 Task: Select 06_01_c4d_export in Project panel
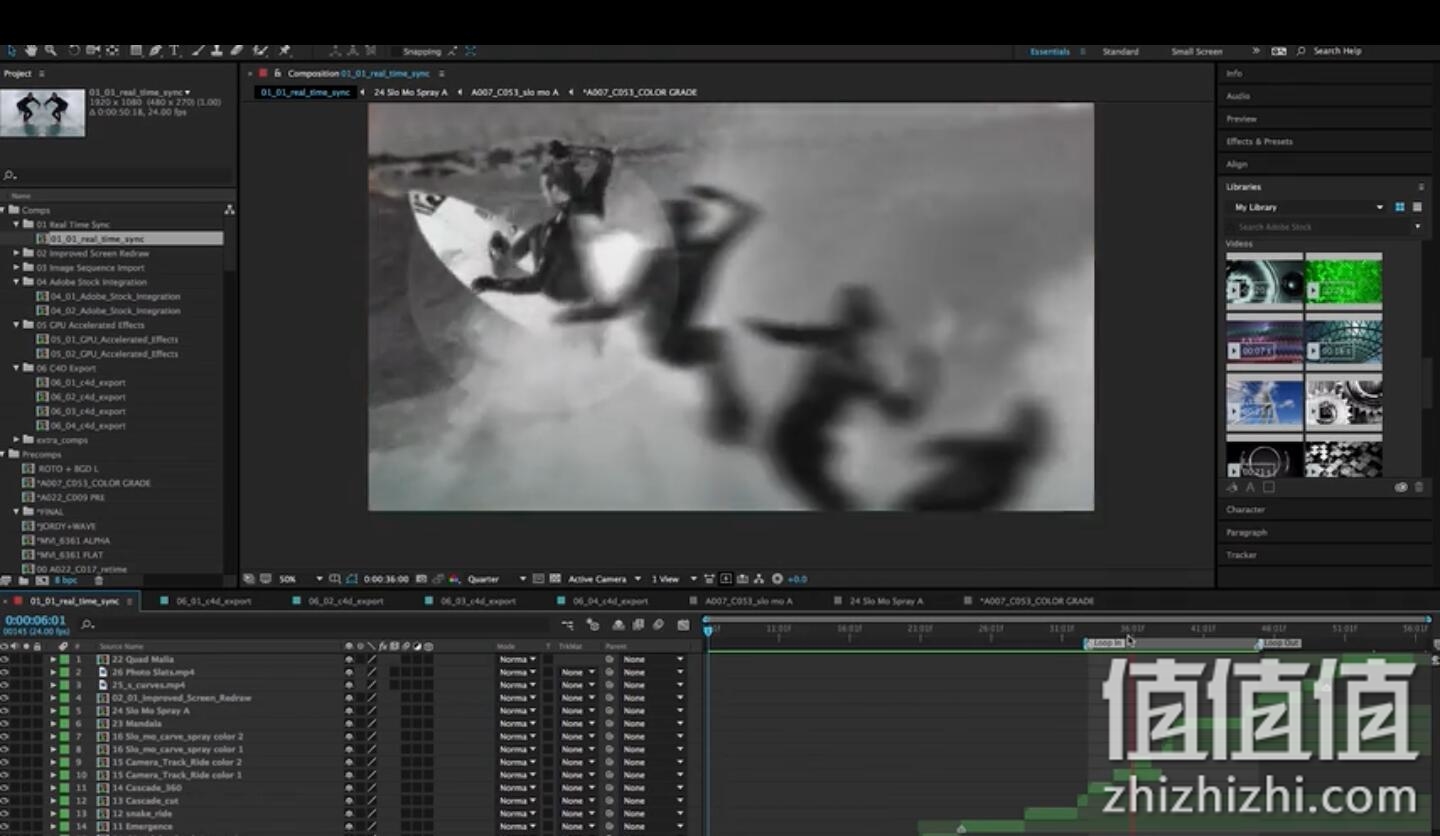88,382
